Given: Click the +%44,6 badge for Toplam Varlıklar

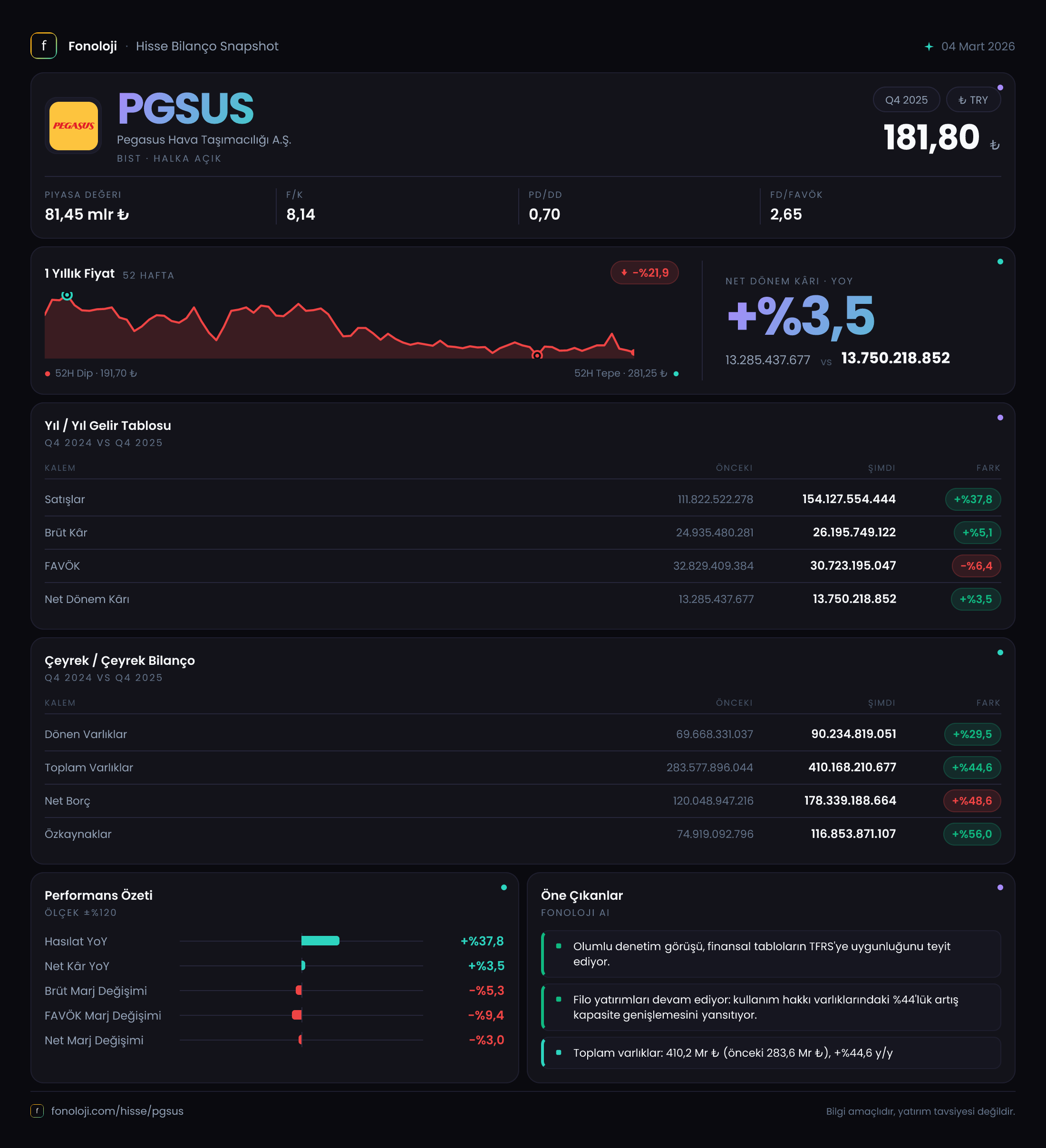Looking at the screenshot, I should (972, 768).
